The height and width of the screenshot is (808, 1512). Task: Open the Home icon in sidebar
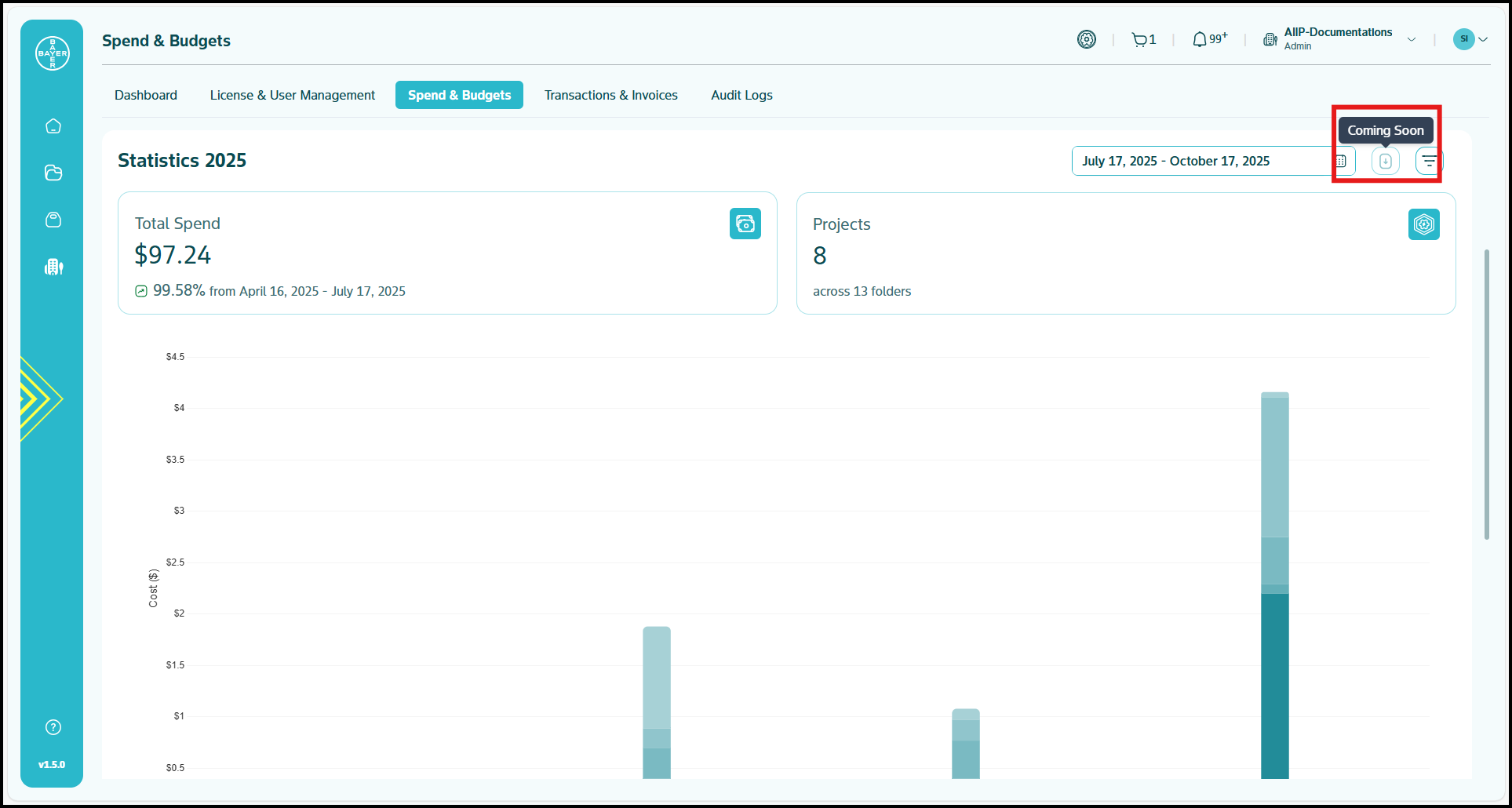[53, 126]
